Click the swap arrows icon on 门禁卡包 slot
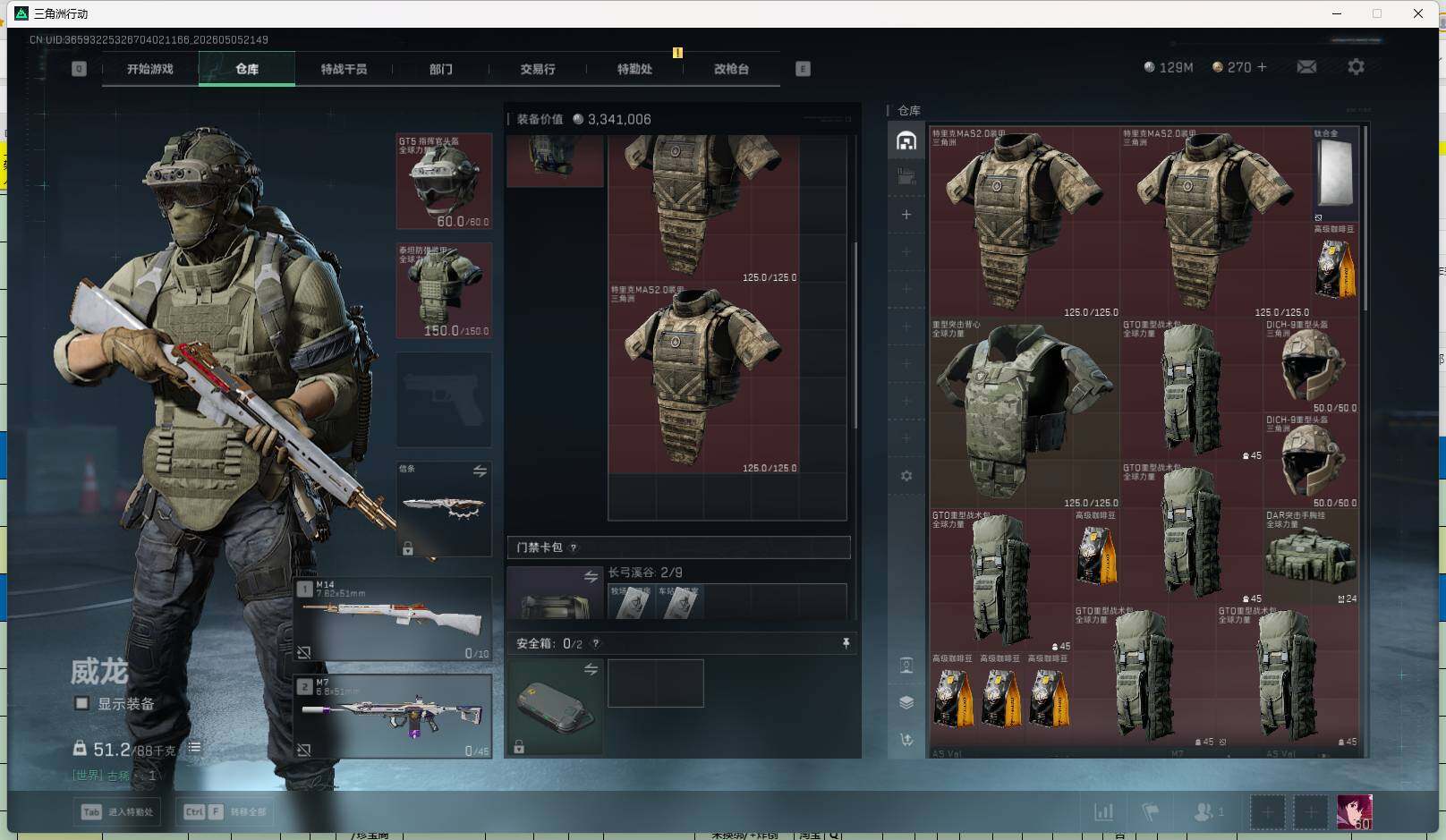The width and height of the screenshot is (1446, 840). pos(591,577)
